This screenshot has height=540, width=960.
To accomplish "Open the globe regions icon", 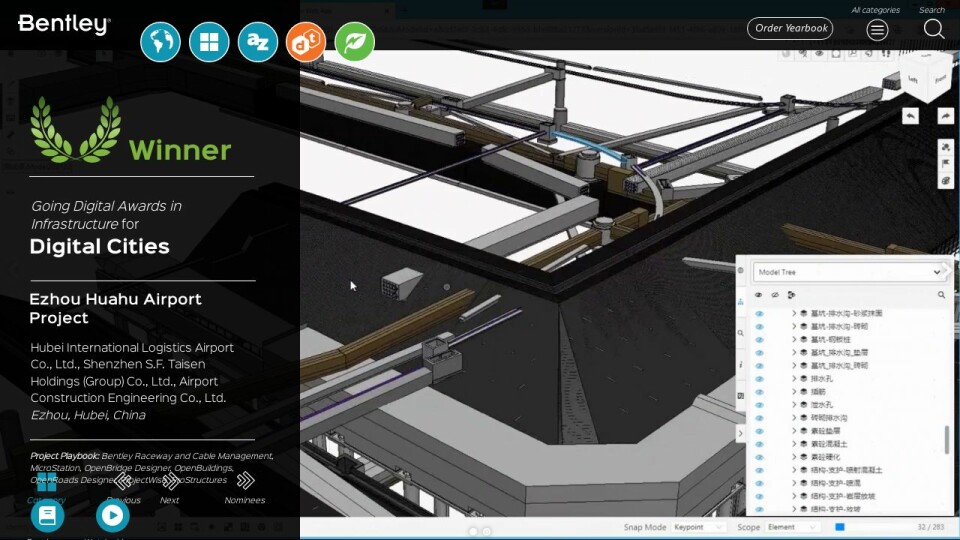I will coord(160,42).
